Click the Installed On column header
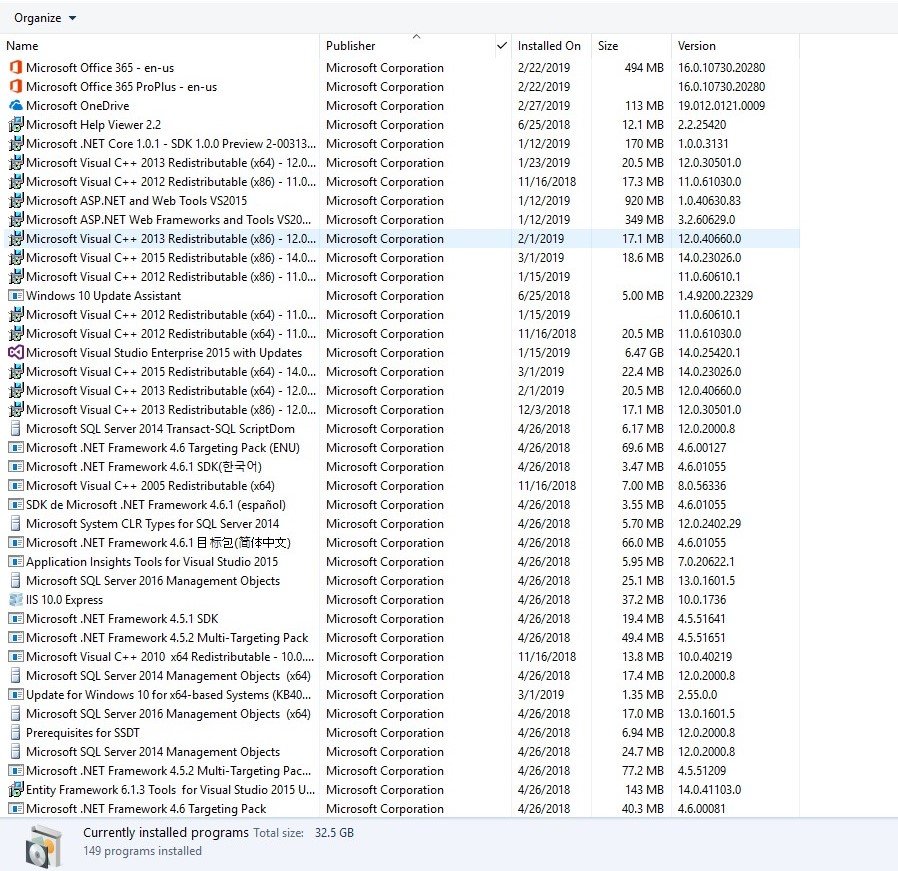 pyautogui.click(x=549, y=46)
